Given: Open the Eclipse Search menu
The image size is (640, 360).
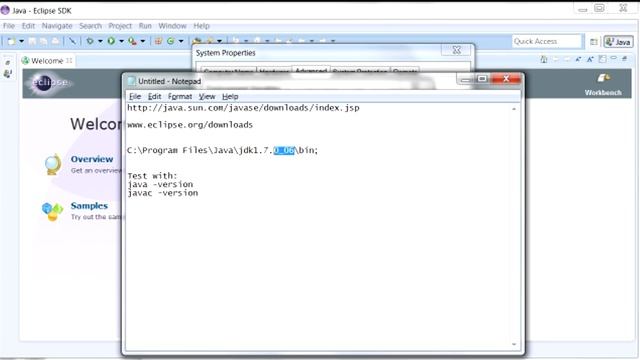Looking at the screenshot, I should (x=90, y=26).
